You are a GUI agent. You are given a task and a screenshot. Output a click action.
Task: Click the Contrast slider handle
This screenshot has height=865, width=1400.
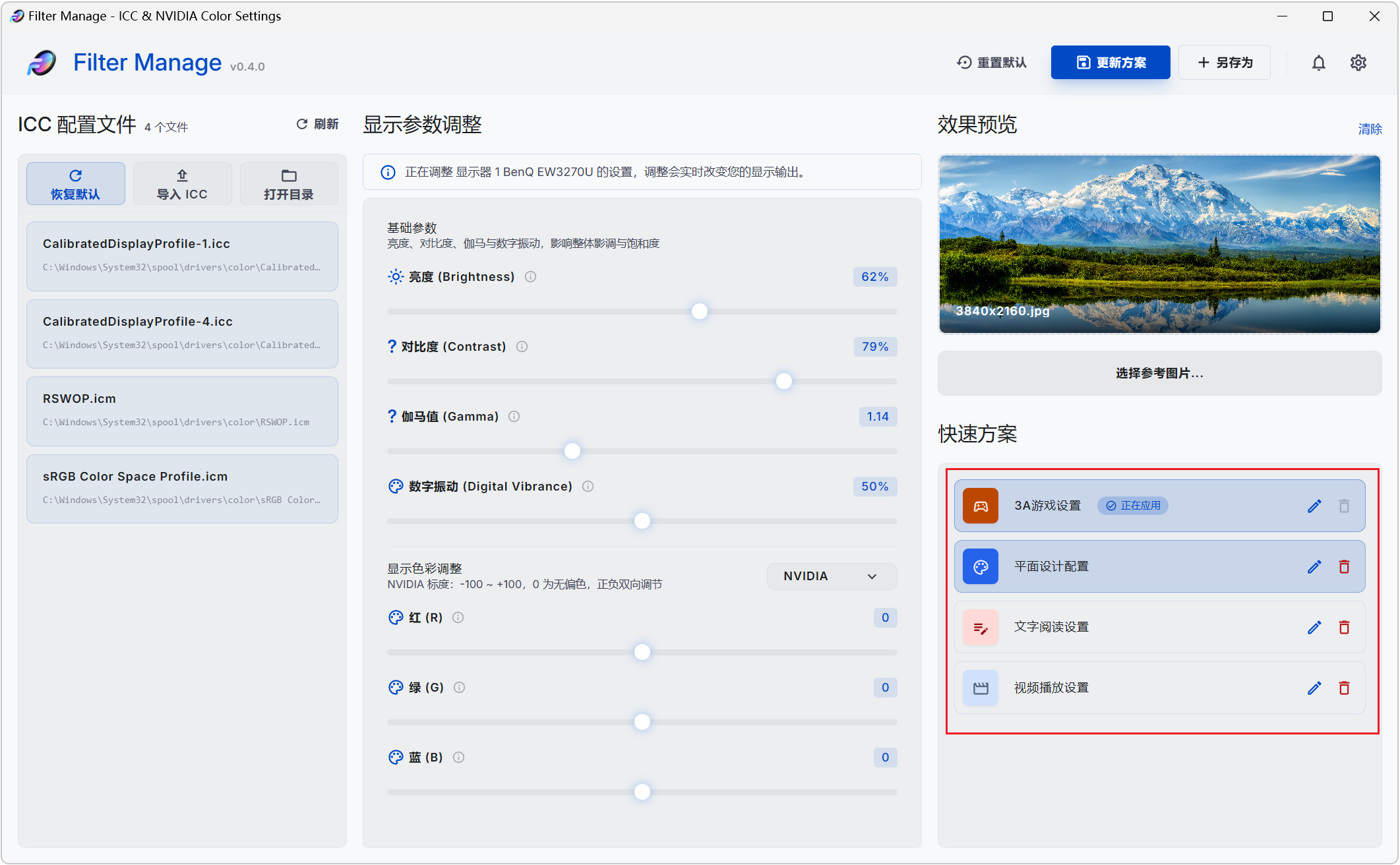coord(784,381)
